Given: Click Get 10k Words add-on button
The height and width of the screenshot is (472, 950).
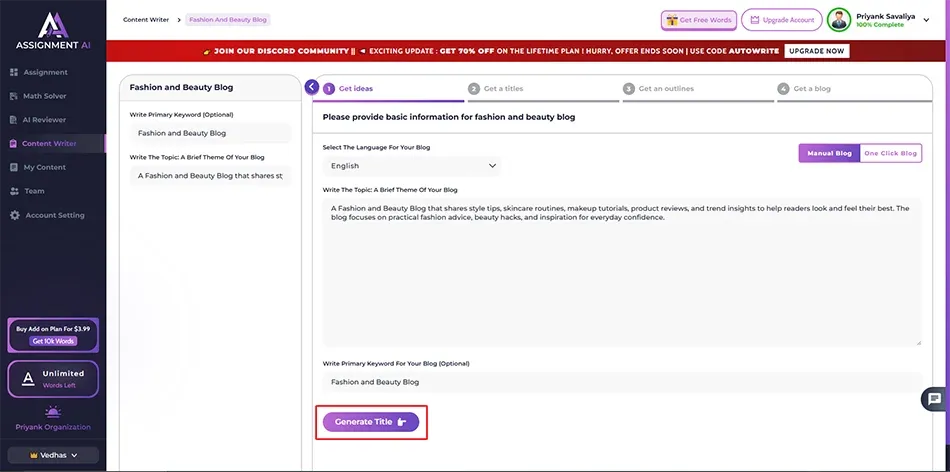Looking at the screenshot, I should (52, 341).
